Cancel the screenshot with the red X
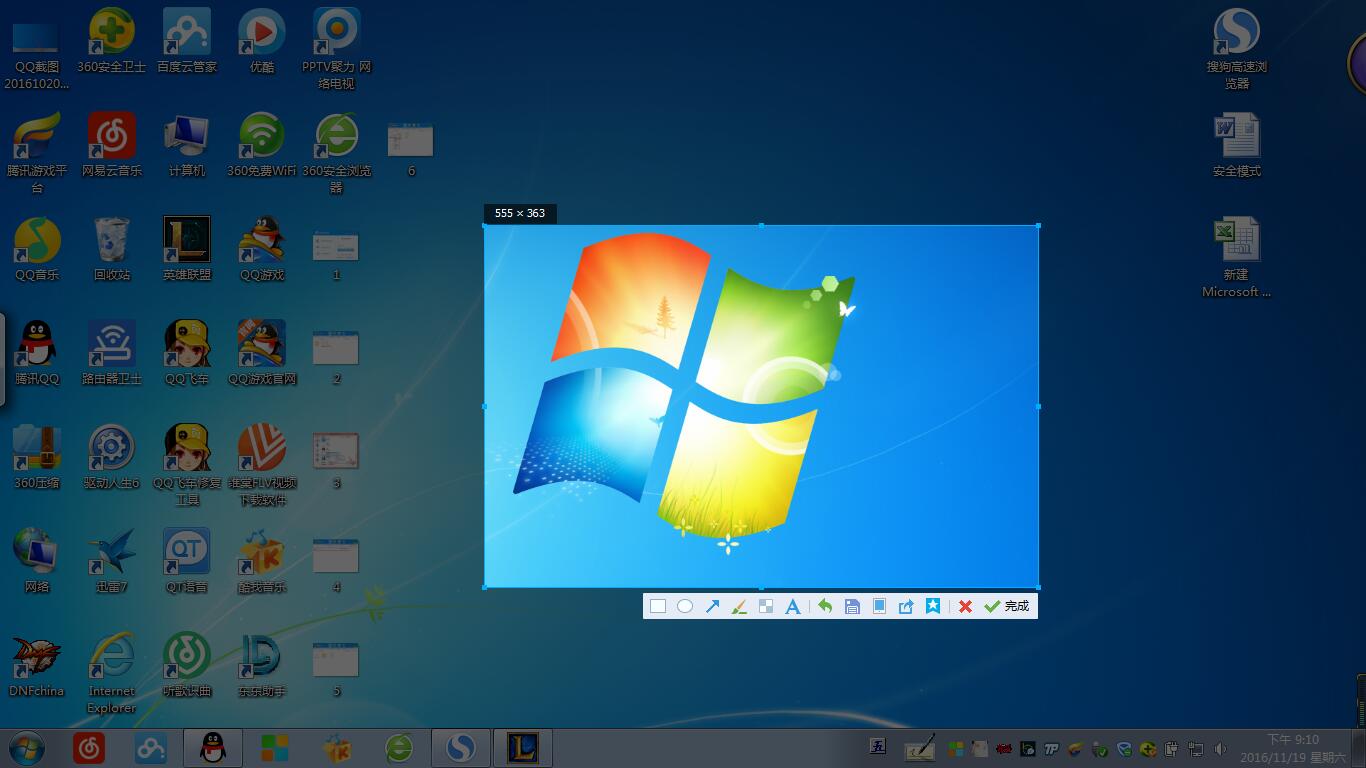Screen dimensions: 1366x768 pyautogui.click(x=965, y=606)
